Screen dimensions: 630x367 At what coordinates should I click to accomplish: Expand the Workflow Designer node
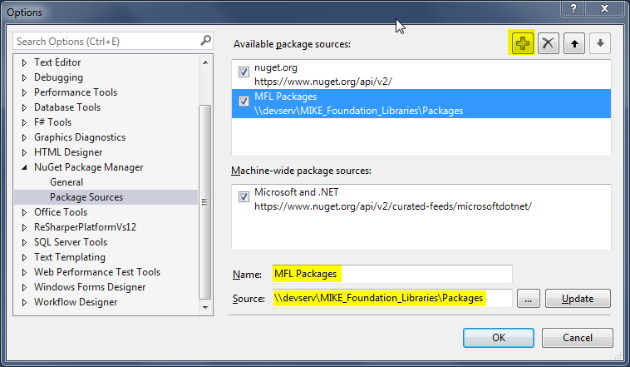pyautogui.click(x=24, y=302)
